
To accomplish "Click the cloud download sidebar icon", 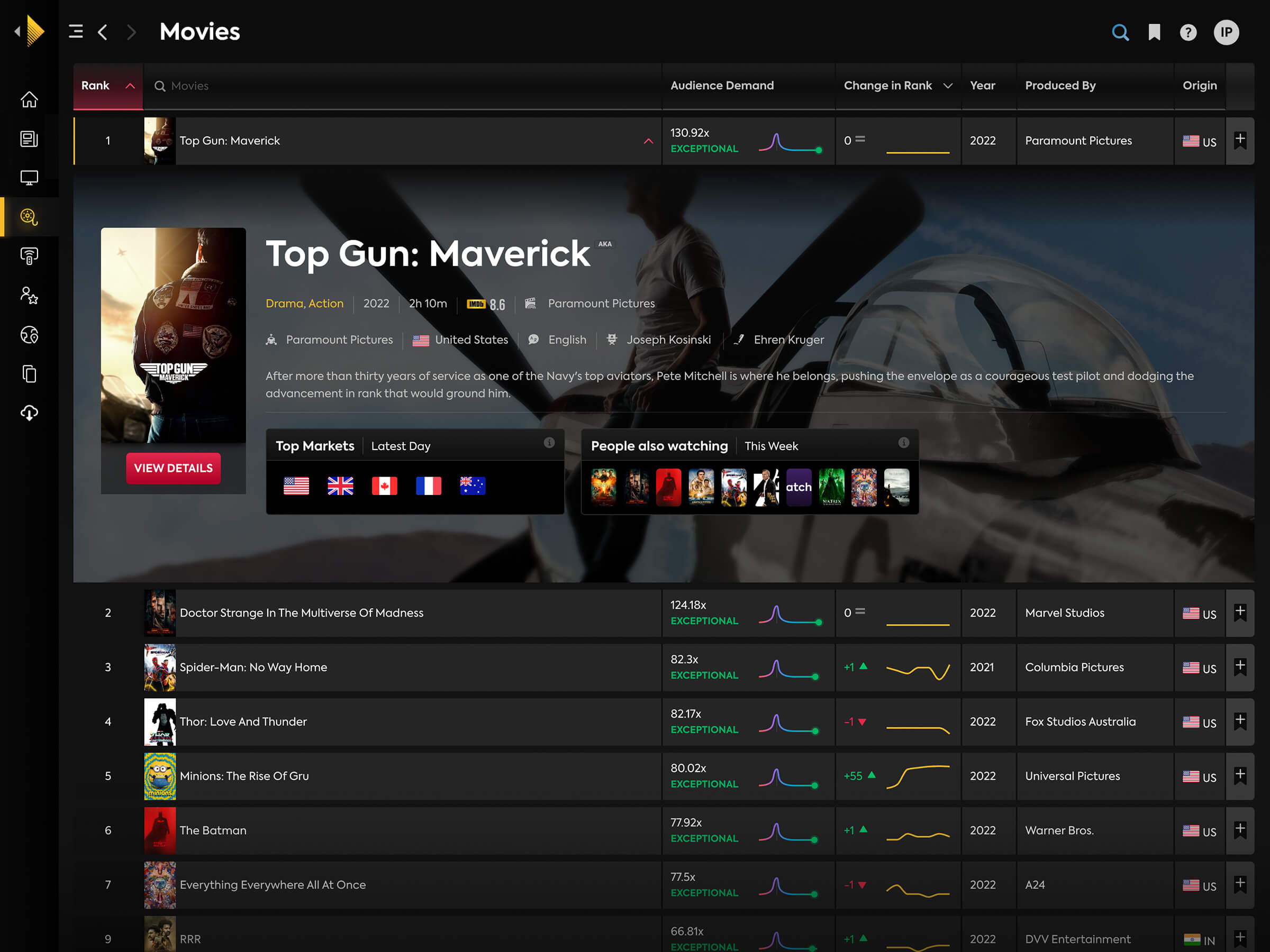I will click(x=29, y=413).
